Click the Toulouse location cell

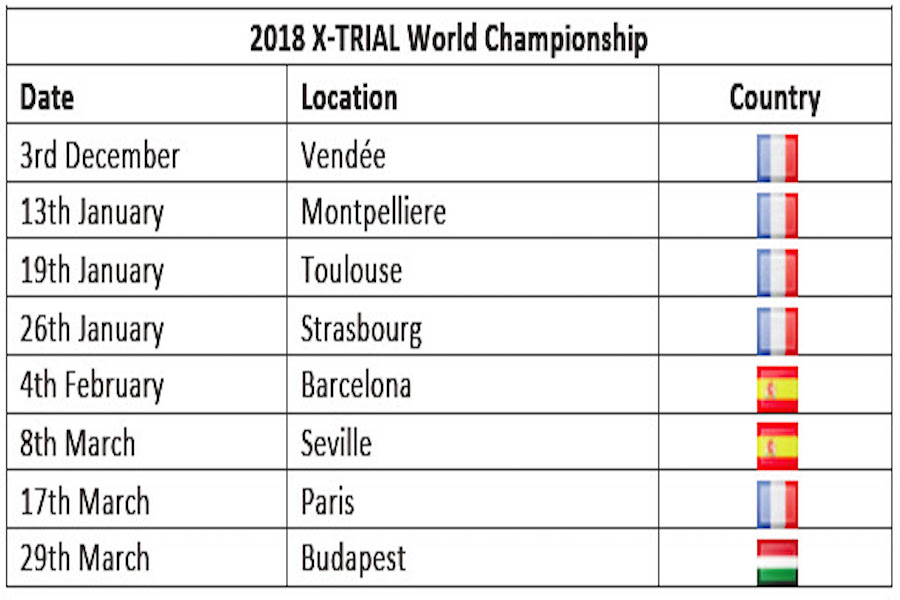(472, 268)
